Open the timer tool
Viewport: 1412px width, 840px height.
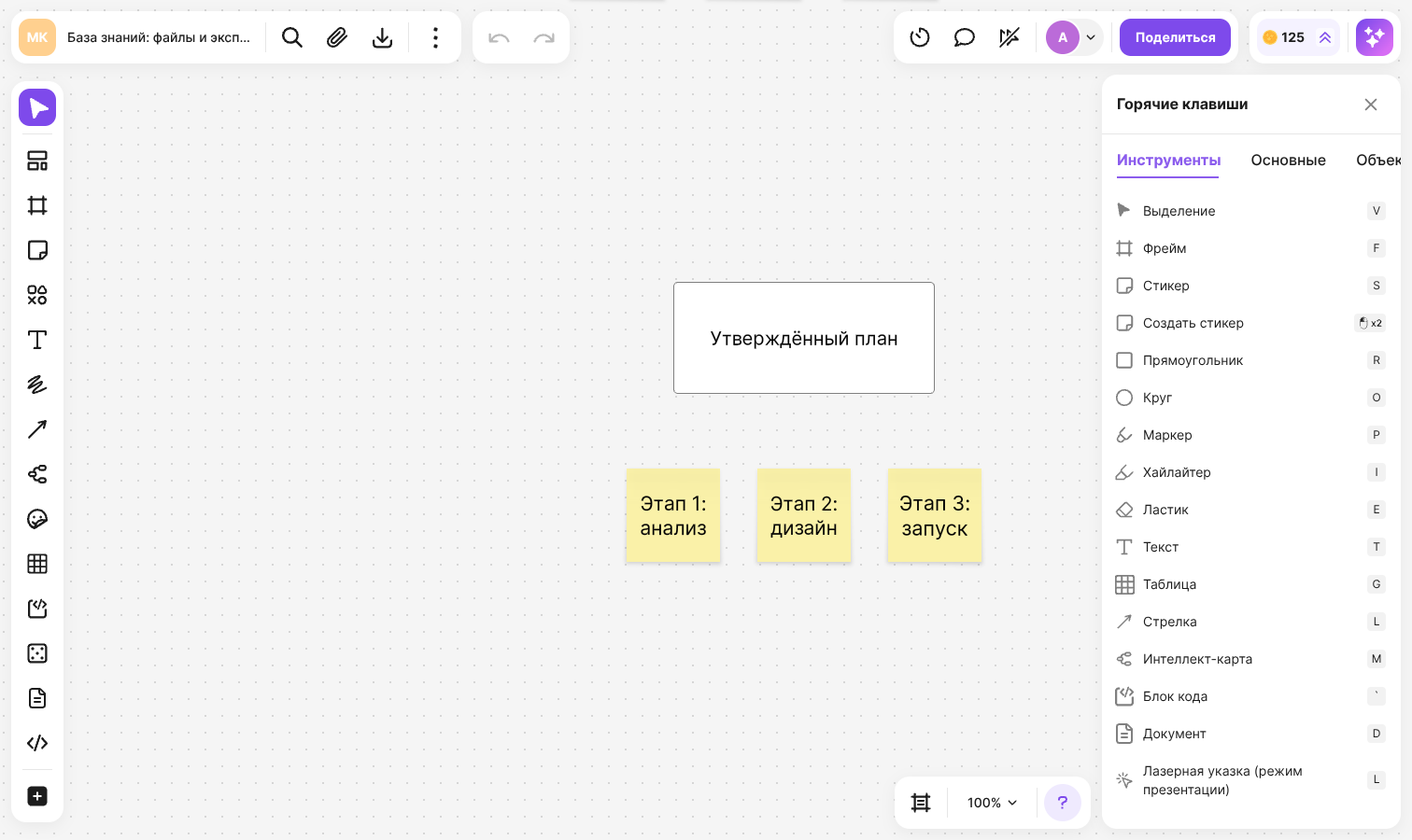pos(920,37)
